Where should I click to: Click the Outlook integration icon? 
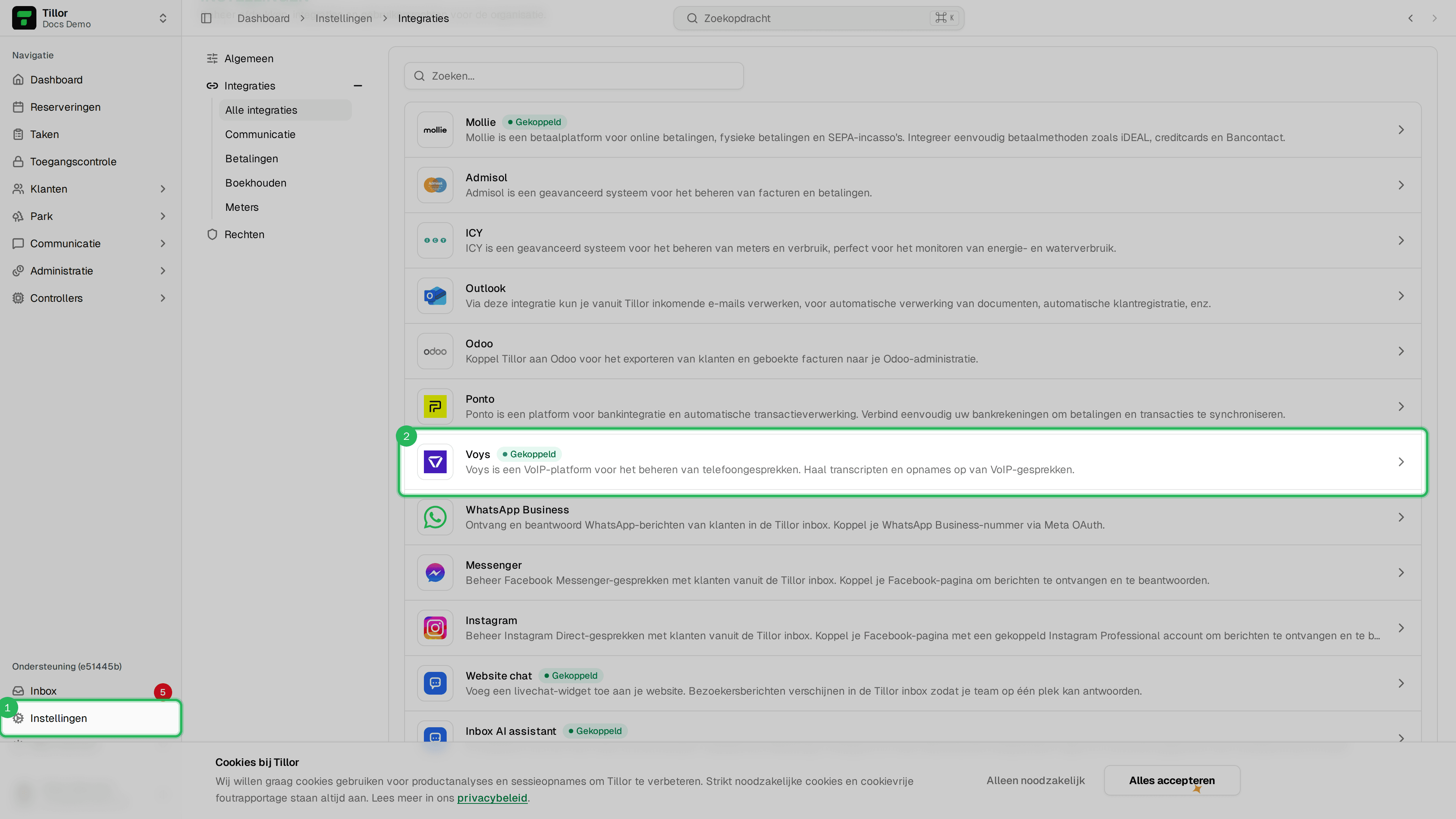(x=435, y=296)
